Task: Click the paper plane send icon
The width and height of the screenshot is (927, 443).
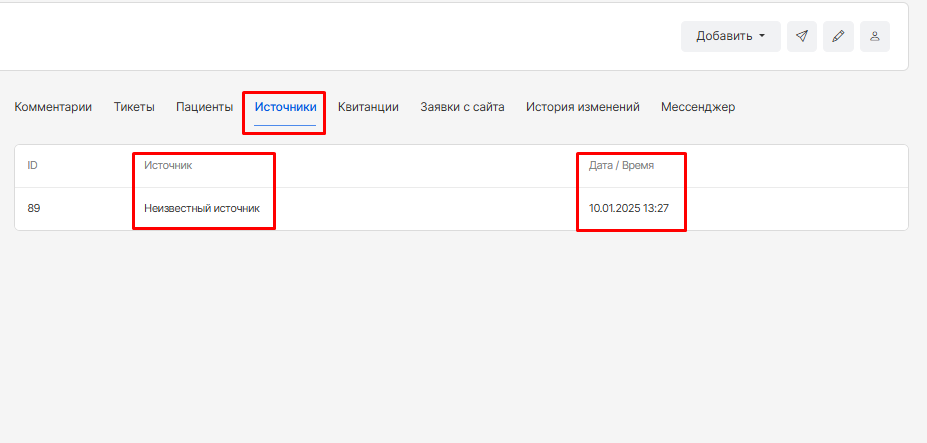Action: coord(802,36)
